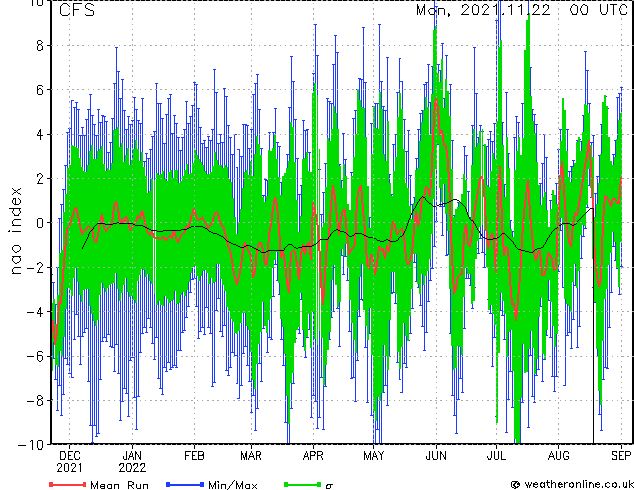Click the red Mean Run legend line
The width and height of the screenshot is (634, 490).
tap(68, 484)
